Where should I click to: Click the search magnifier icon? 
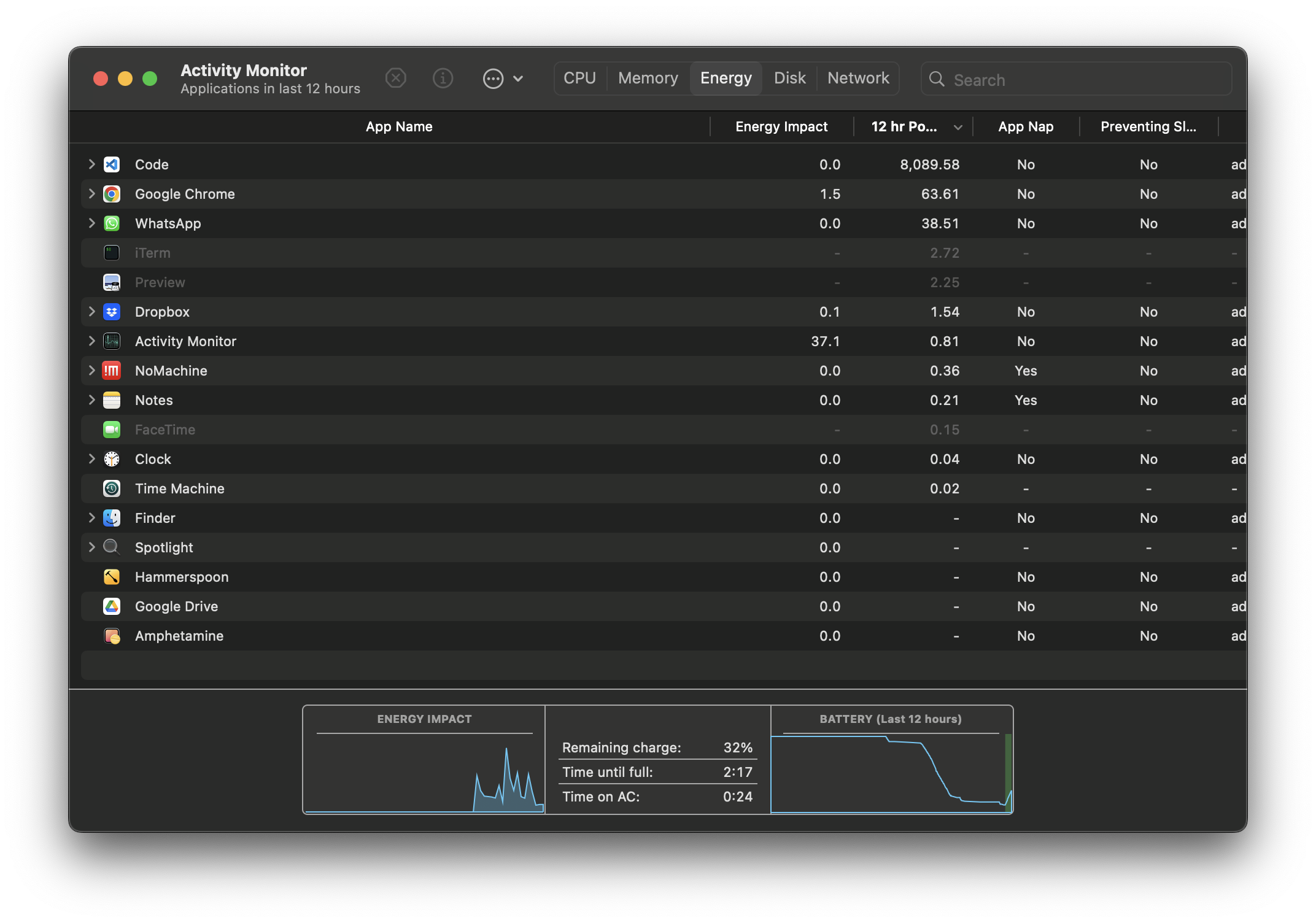coord(937,79)
